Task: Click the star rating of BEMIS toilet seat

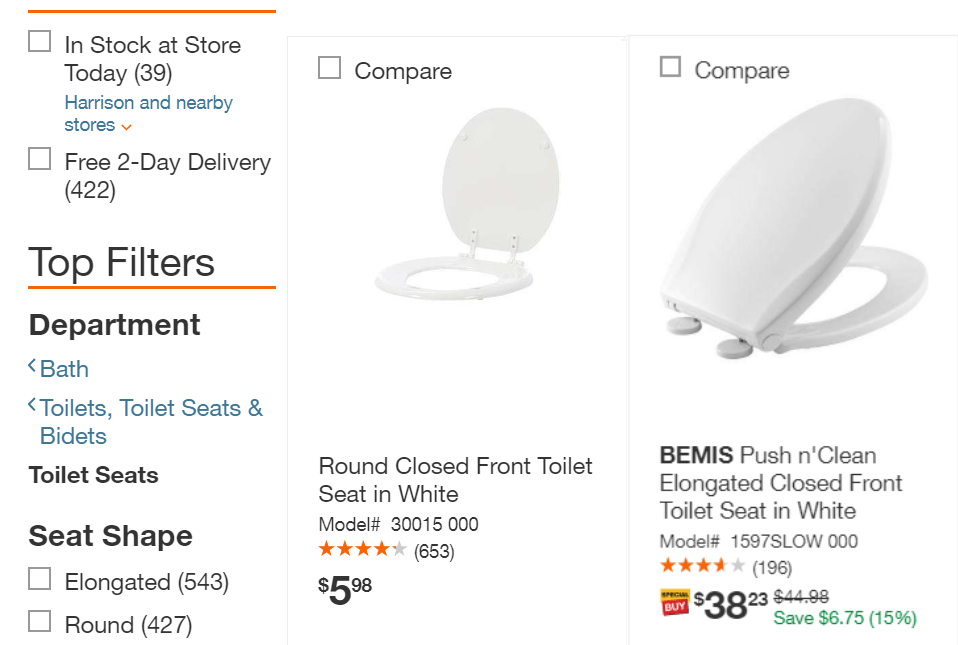Action: [x=702, y=567]
